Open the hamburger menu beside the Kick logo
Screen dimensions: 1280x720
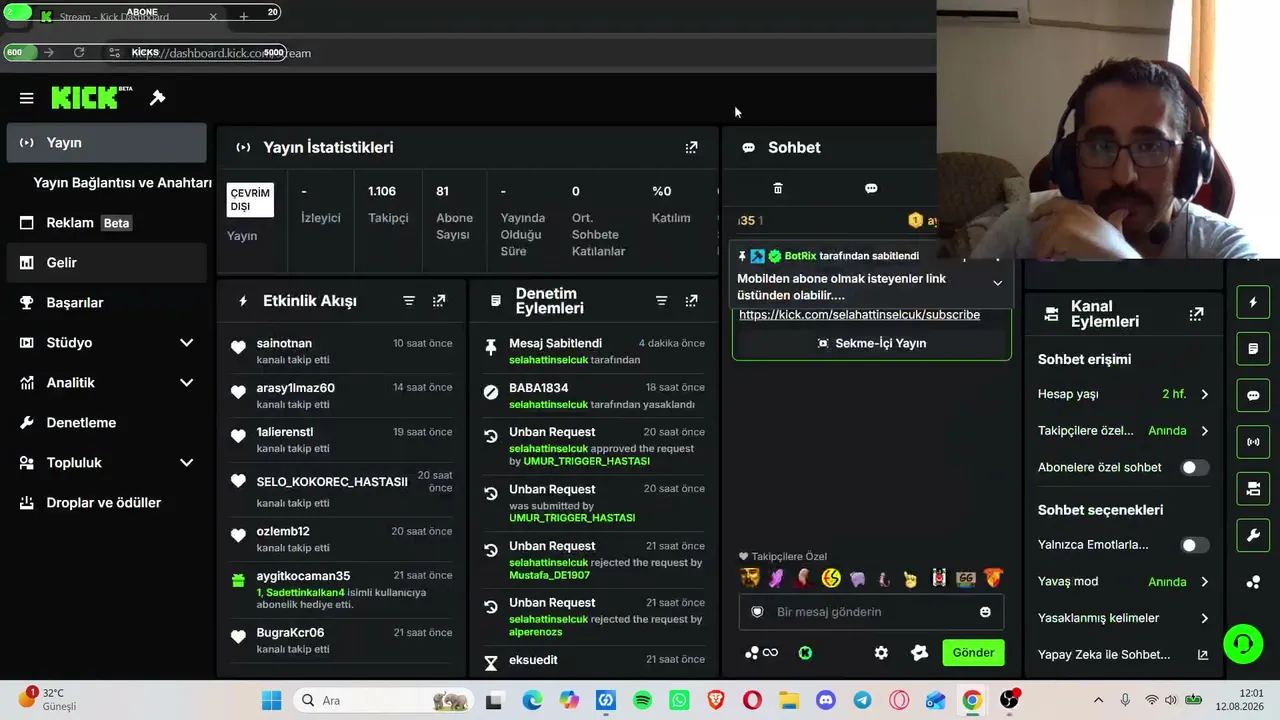coord(27,98)
